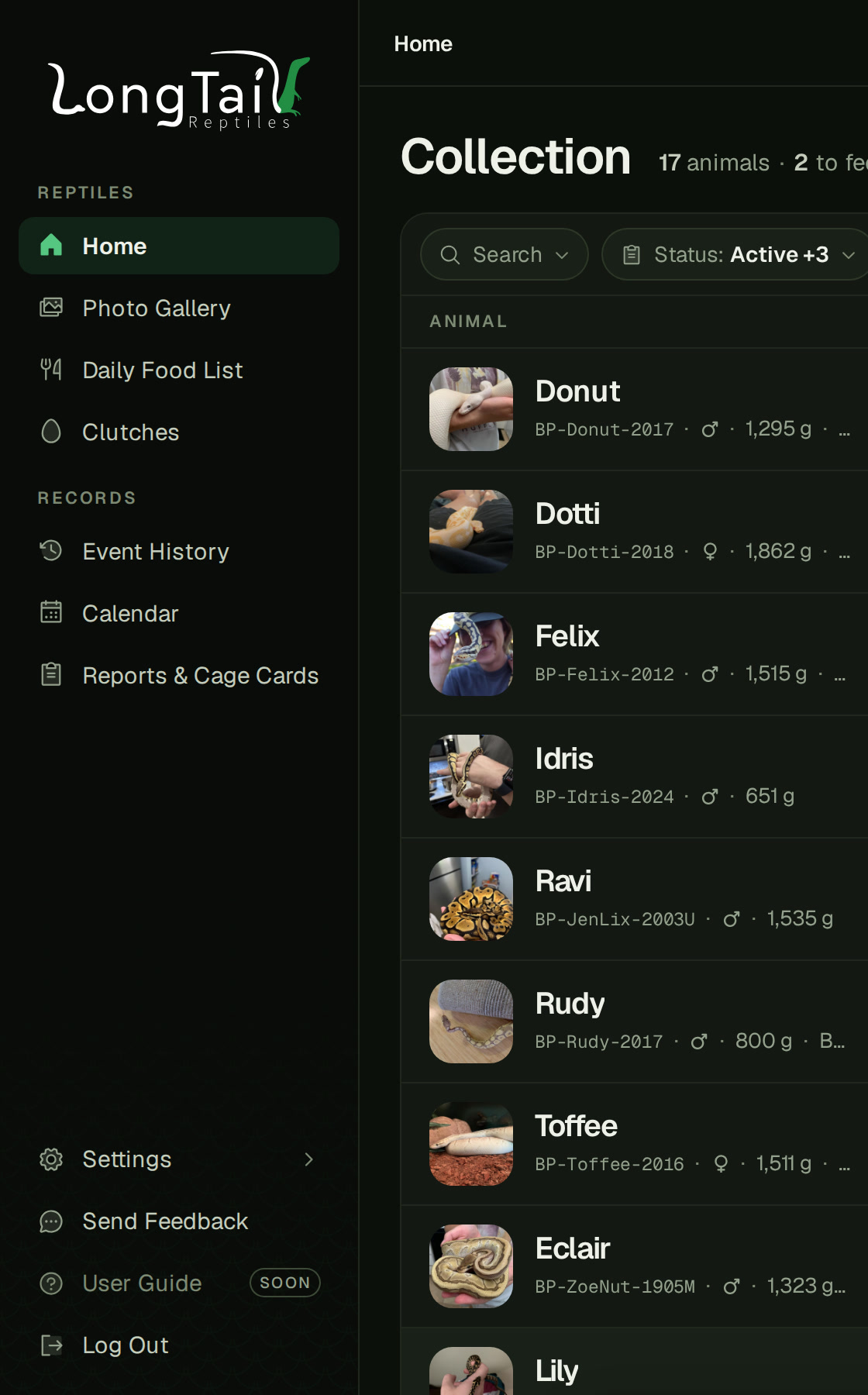Go to Daily Food List
868x1395 pixels.
[179, 370]
